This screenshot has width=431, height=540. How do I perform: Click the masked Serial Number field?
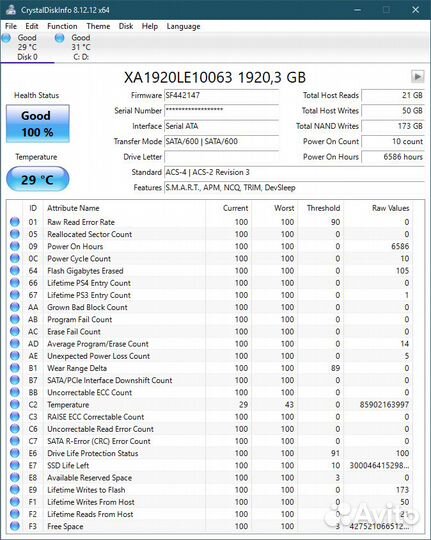pyautogui.click(x=222, y=111)
